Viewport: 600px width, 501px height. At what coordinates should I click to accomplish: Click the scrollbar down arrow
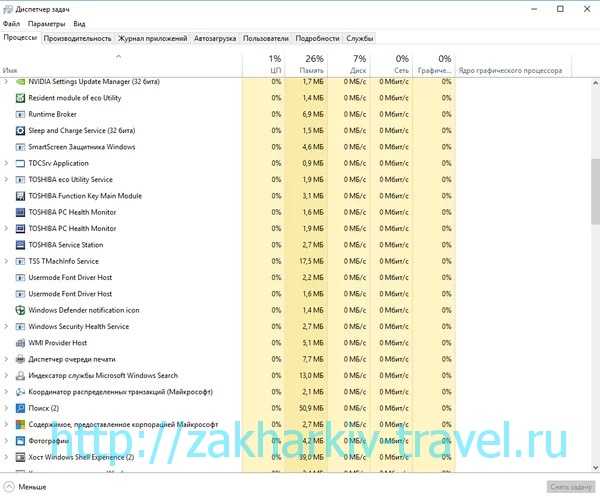pyautogui.click(x=595, y=467)
